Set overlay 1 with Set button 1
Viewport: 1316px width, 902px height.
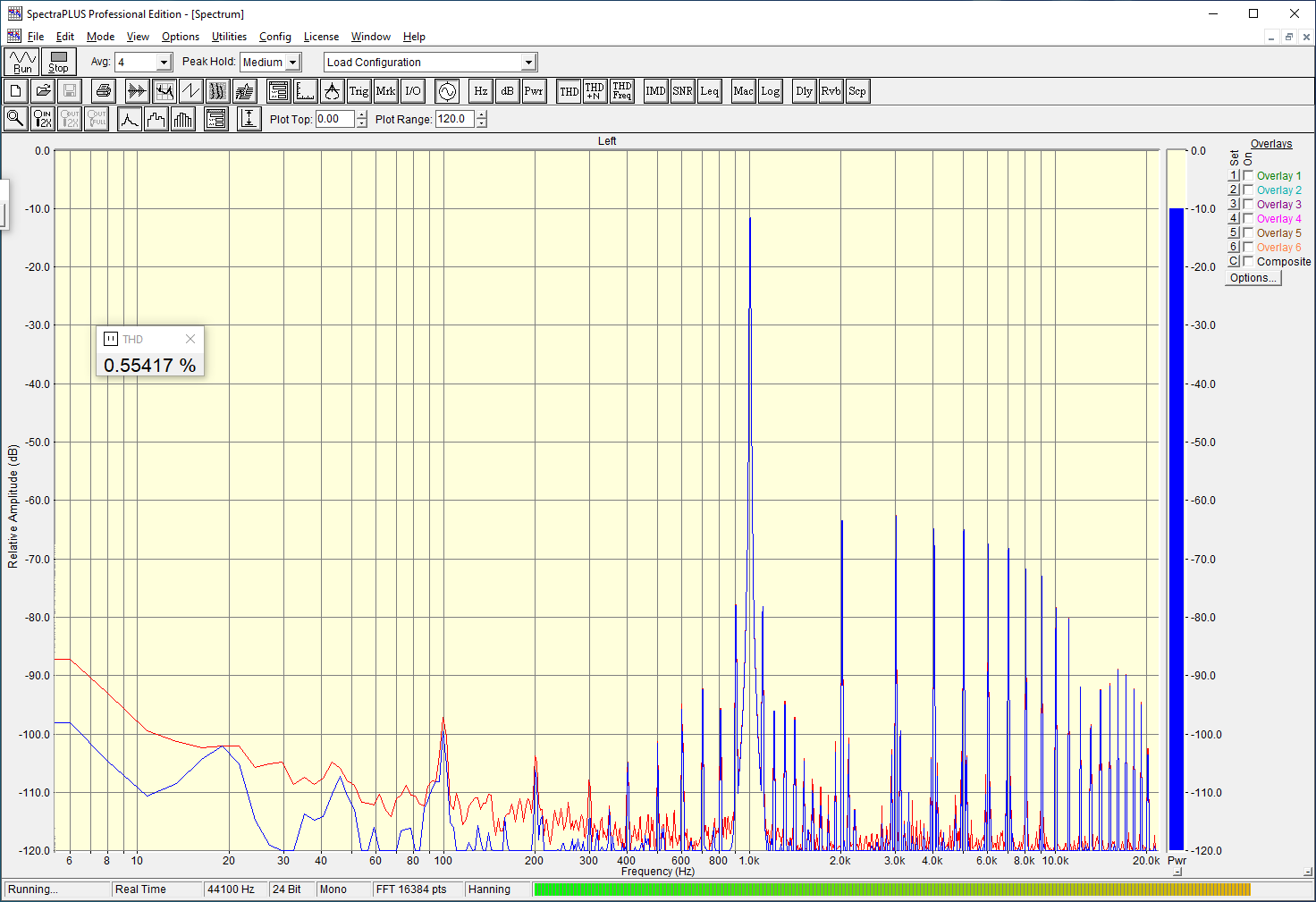point(1234,175)
